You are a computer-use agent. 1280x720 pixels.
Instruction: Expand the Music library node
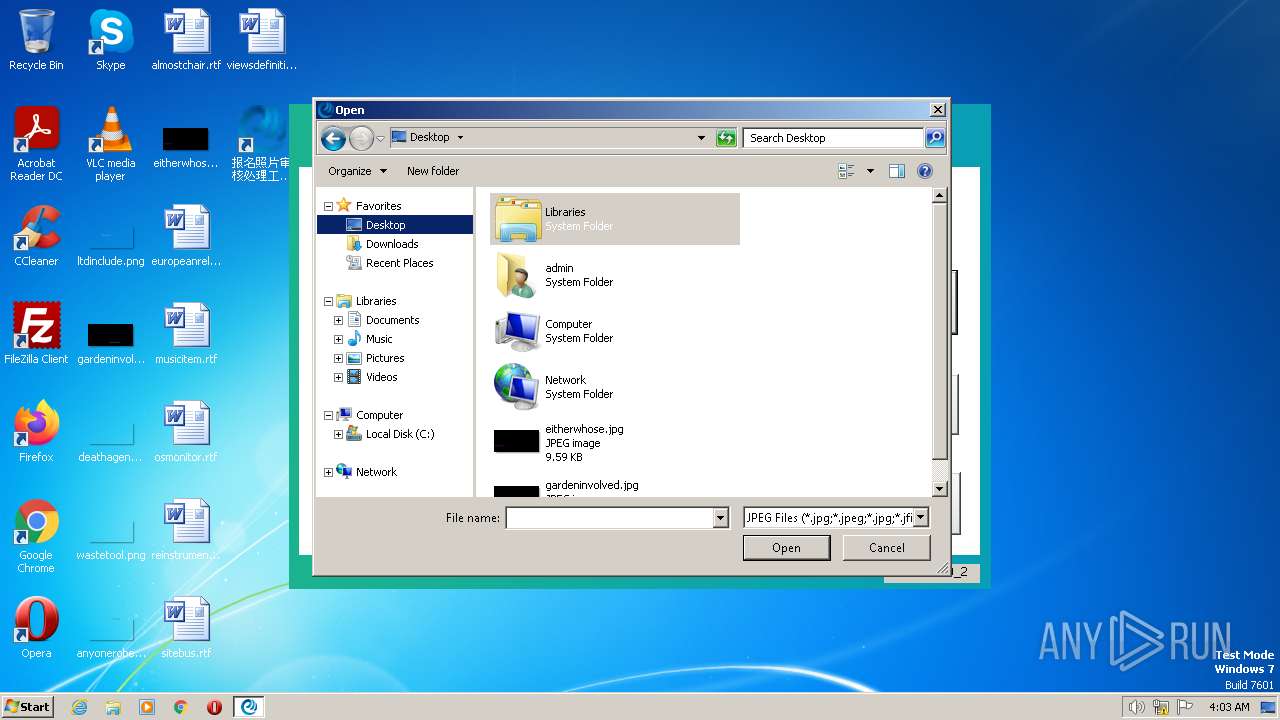[x=338, y=339]
